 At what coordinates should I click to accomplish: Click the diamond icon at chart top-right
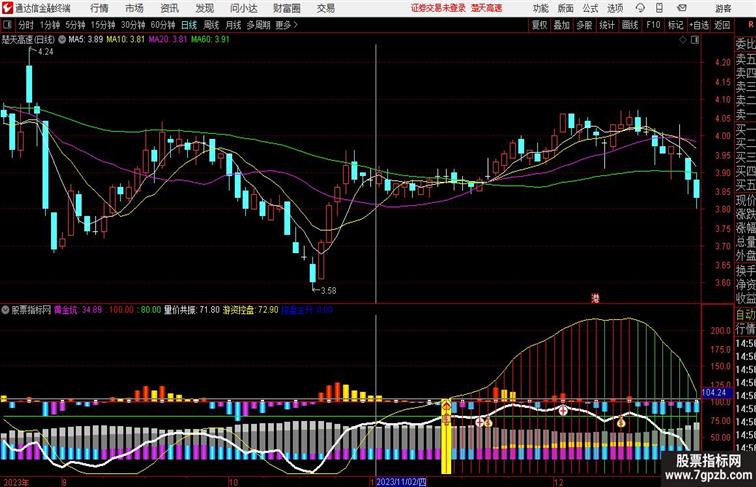tap(683, 40)
